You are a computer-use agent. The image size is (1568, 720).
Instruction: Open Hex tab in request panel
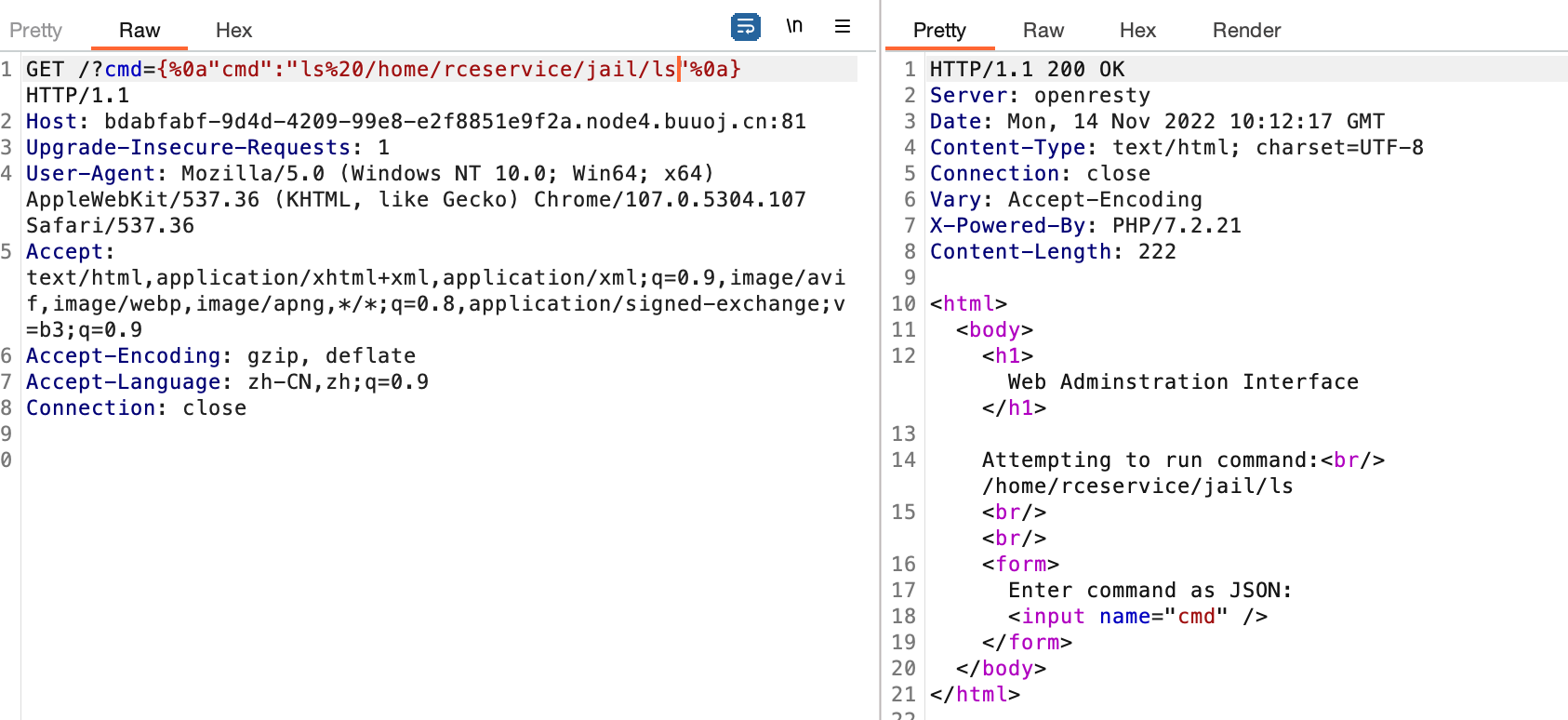233,31
